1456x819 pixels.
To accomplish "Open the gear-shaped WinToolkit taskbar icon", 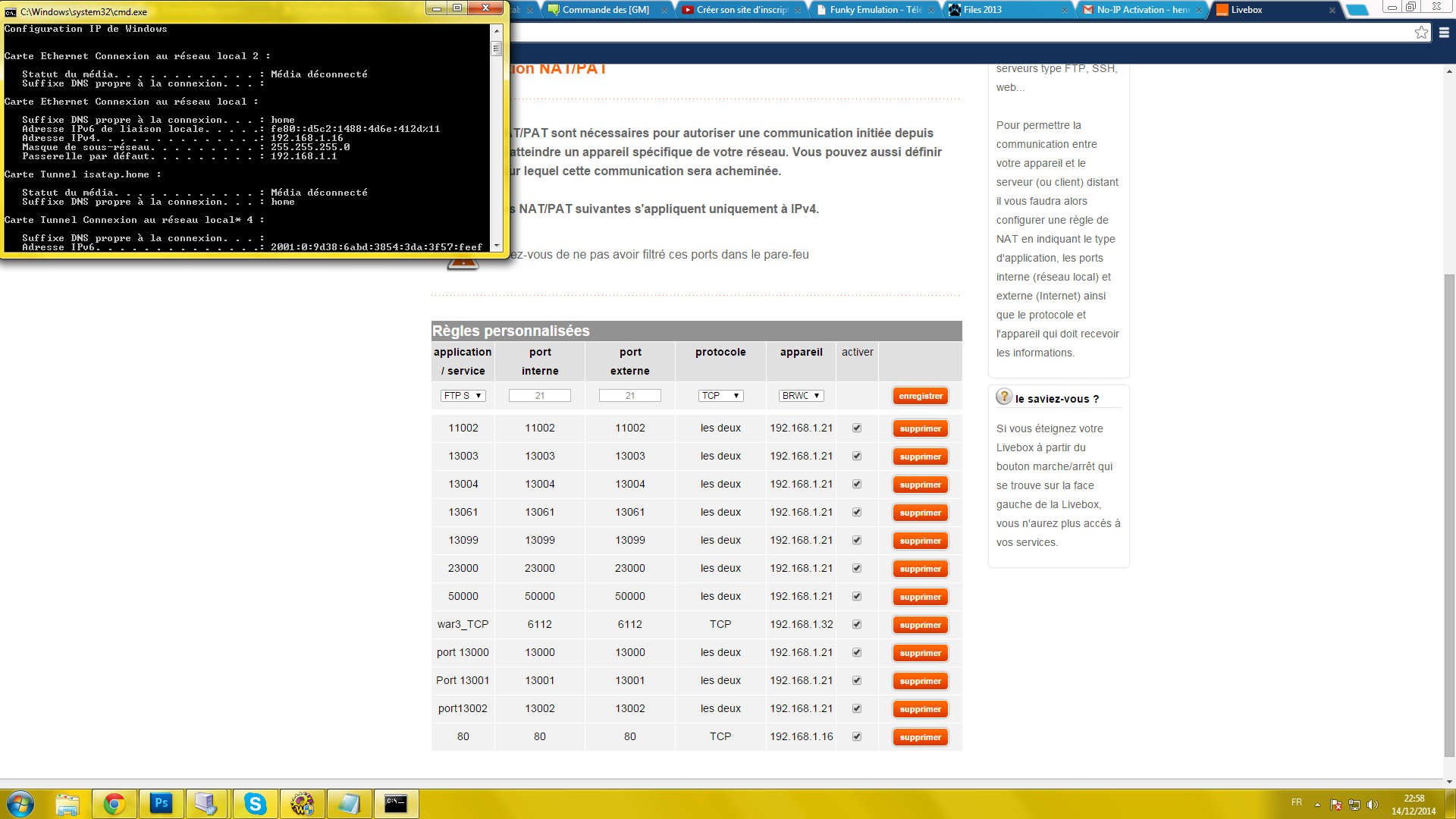I will [x=302, y=804].
